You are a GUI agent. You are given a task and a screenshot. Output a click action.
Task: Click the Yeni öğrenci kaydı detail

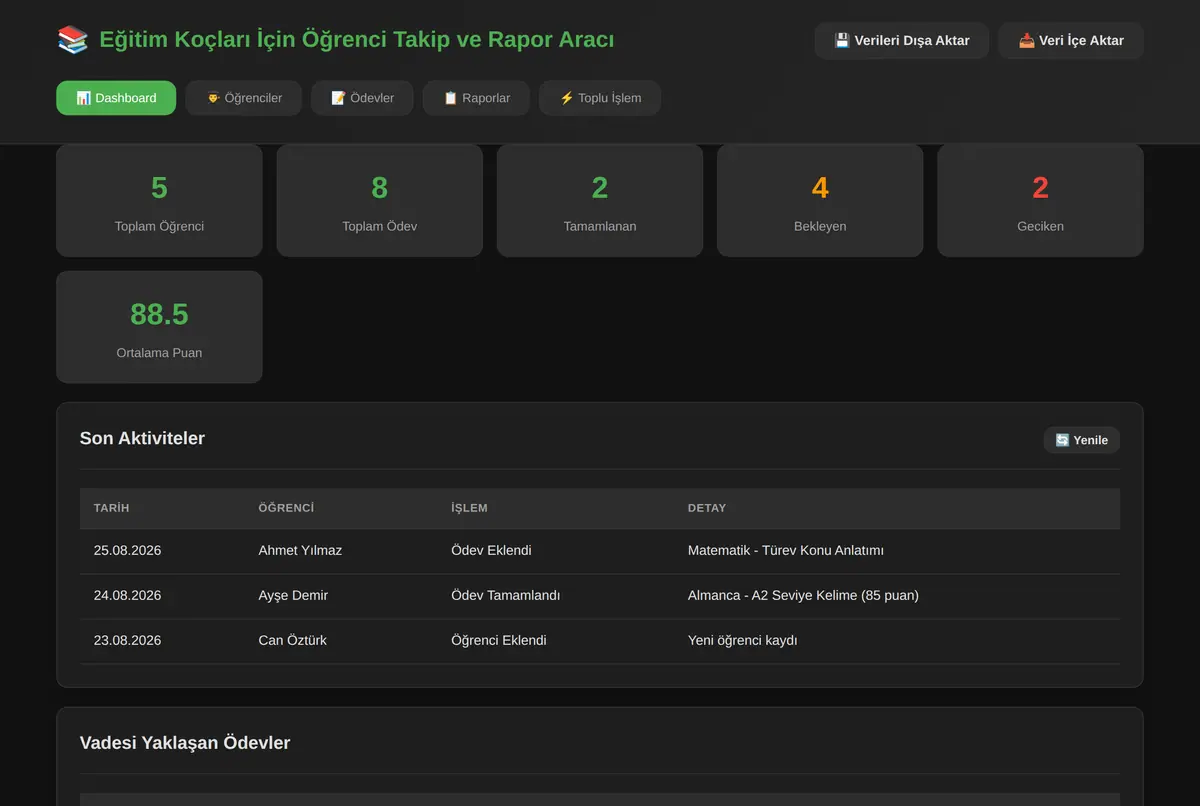743,640
